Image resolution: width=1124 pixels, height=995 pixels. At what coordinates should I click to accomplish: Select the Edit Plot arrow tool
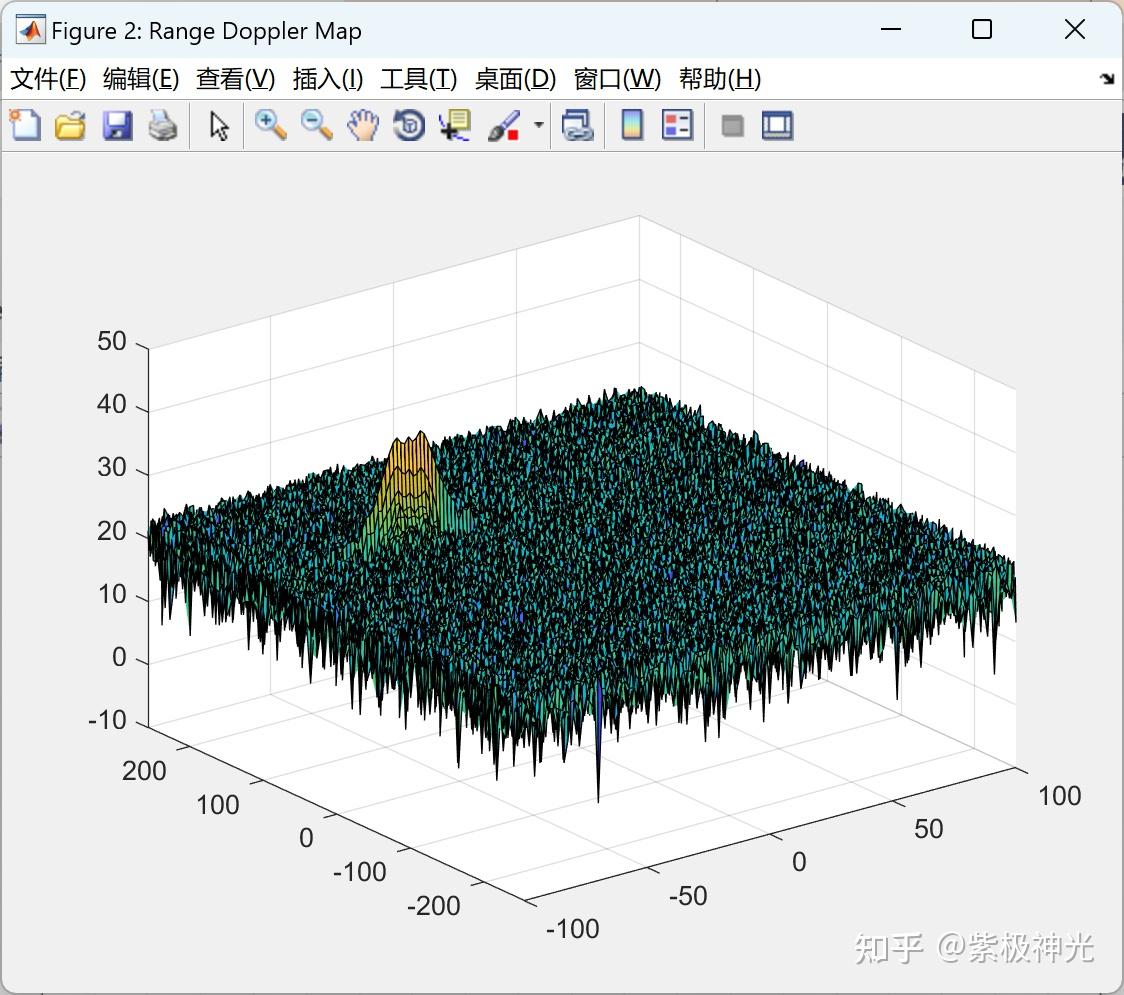pos(219,125)
